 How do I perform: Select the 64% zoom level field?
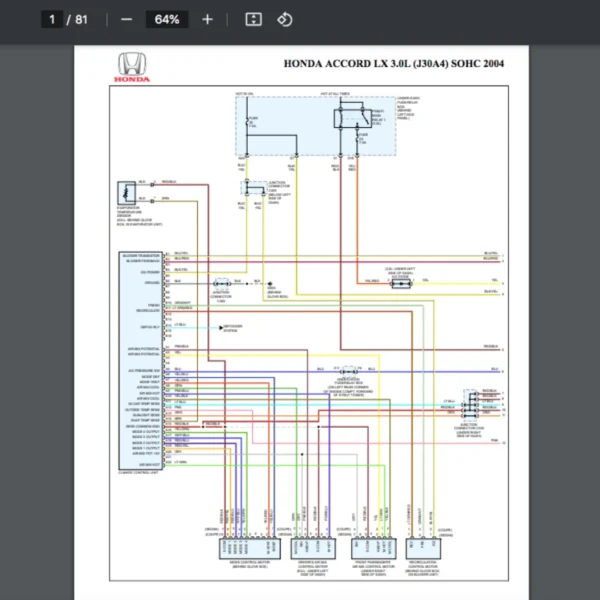(167, 19)
